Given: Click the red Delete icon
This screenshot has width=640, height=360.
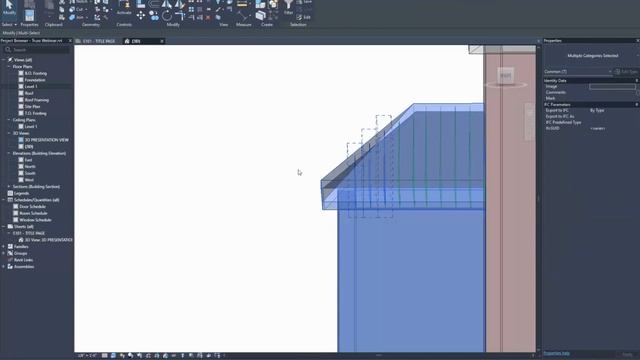Looking at the screenshot, I should [x=208, y=18].
